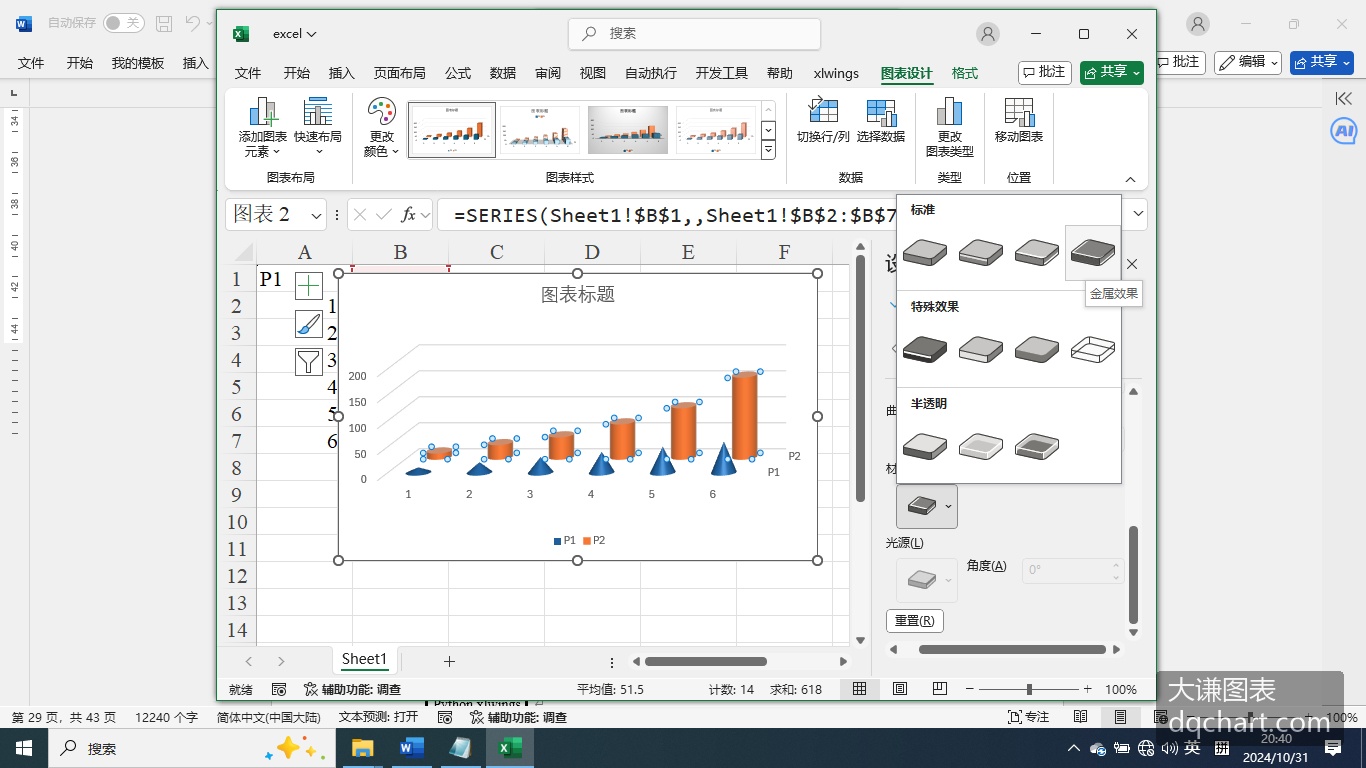This screenshot has width=1366, height=768.
Task: Select the clear glass-like material in 半透明
Action: (981, 446)
